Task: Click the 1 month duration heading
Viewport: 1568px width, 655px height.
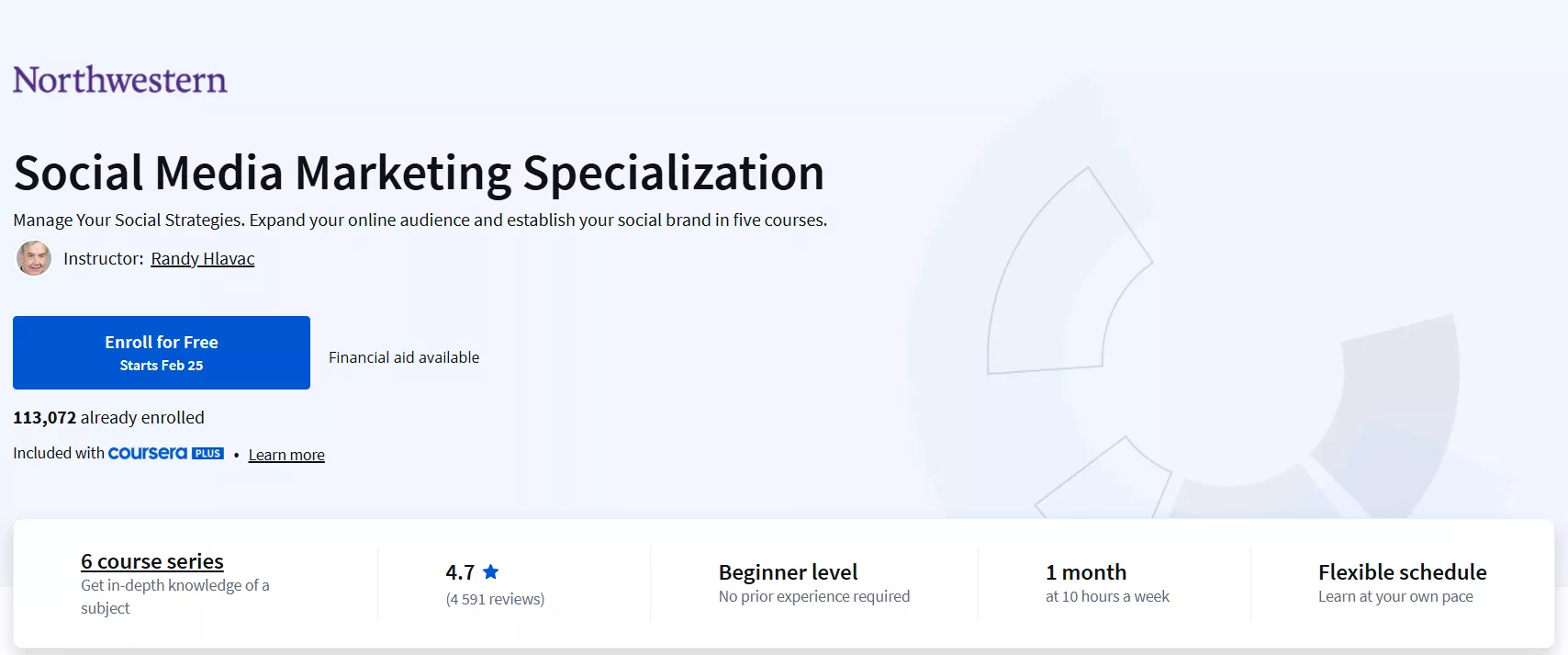Action: [1086, 572]
